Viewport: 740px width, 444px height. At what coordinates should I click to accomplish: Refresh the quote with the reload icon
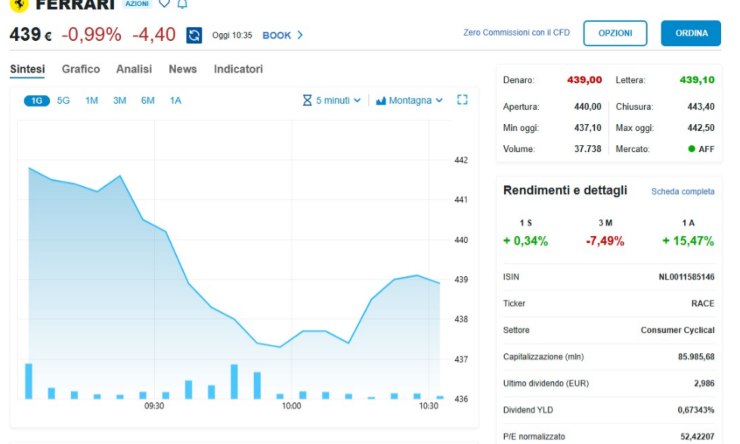point(194,35)
